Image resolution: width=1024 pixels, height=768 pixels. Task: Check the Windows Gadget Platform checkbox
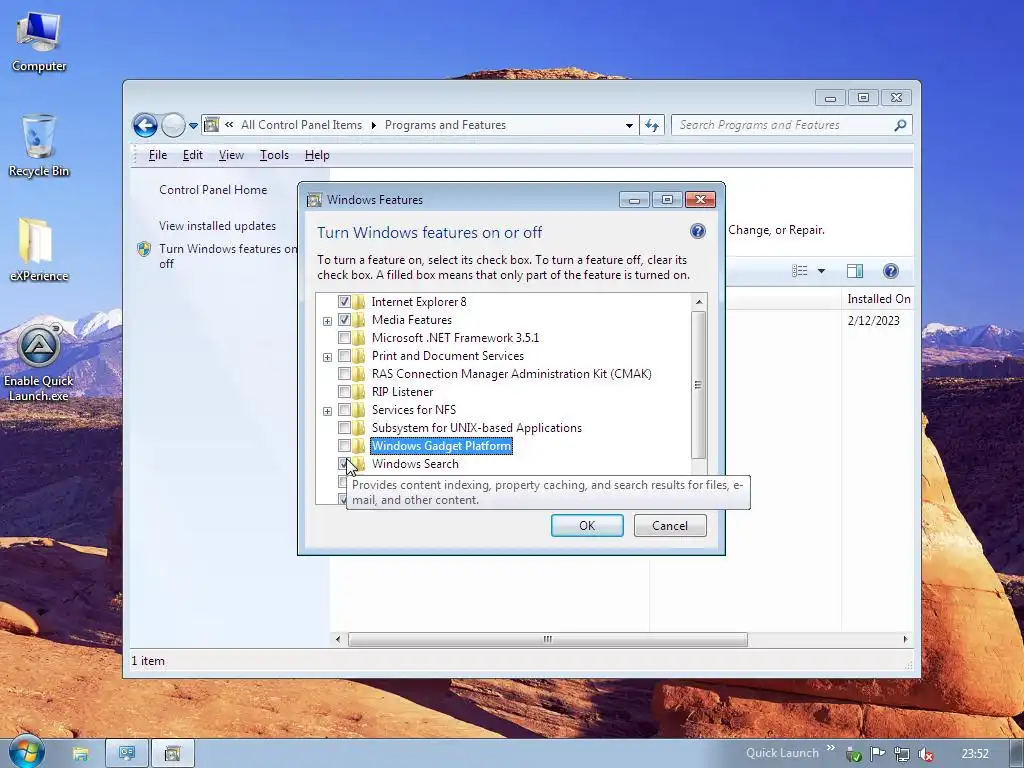click(x=344, y=446)
